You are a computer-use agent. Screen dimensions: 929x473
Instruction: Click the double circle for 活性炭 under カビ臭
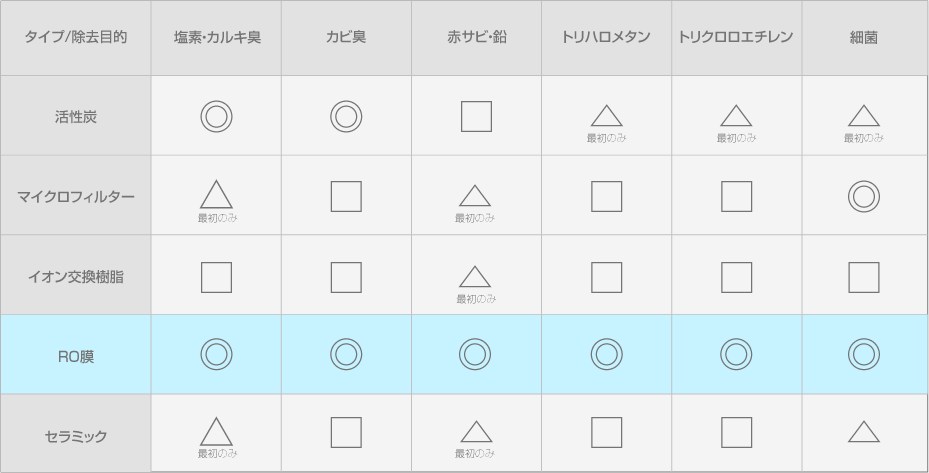tap(346, 117)
